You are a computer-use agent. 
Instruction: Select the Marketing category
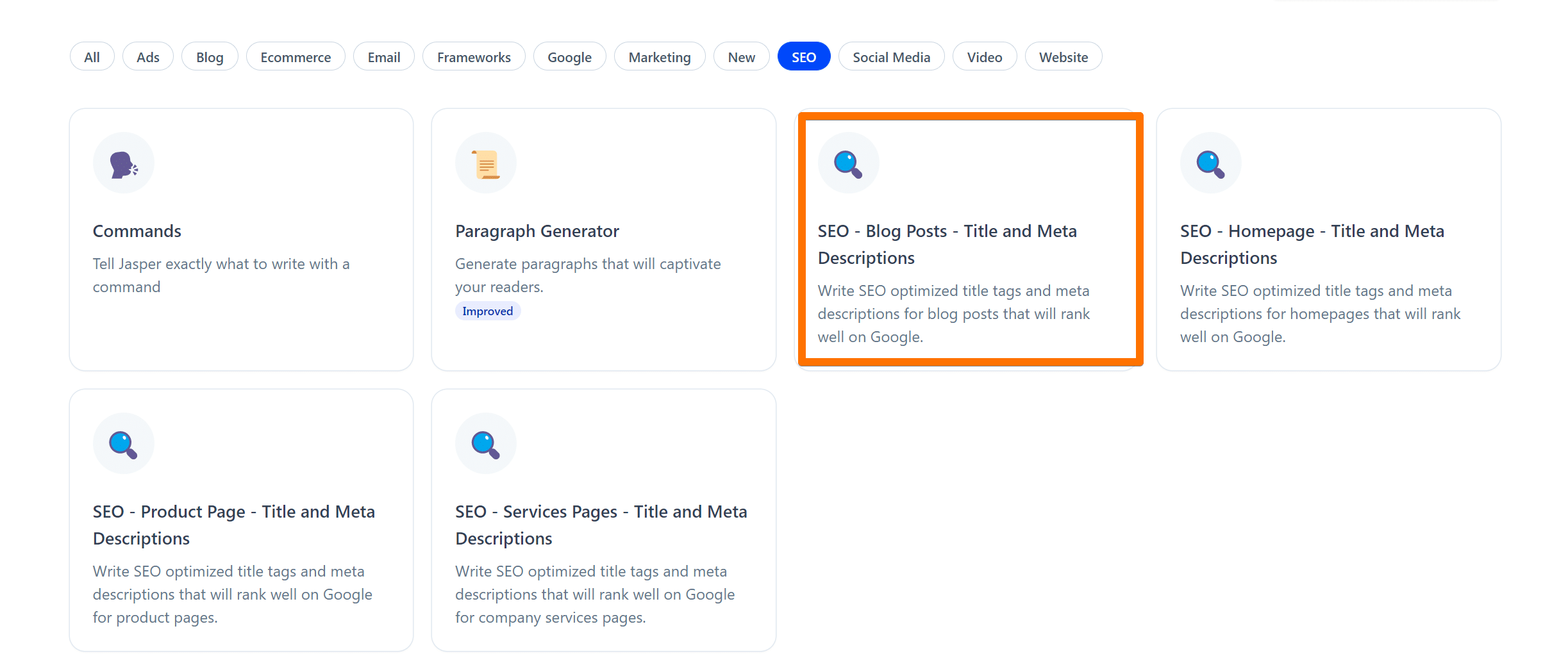click(660, 57)
